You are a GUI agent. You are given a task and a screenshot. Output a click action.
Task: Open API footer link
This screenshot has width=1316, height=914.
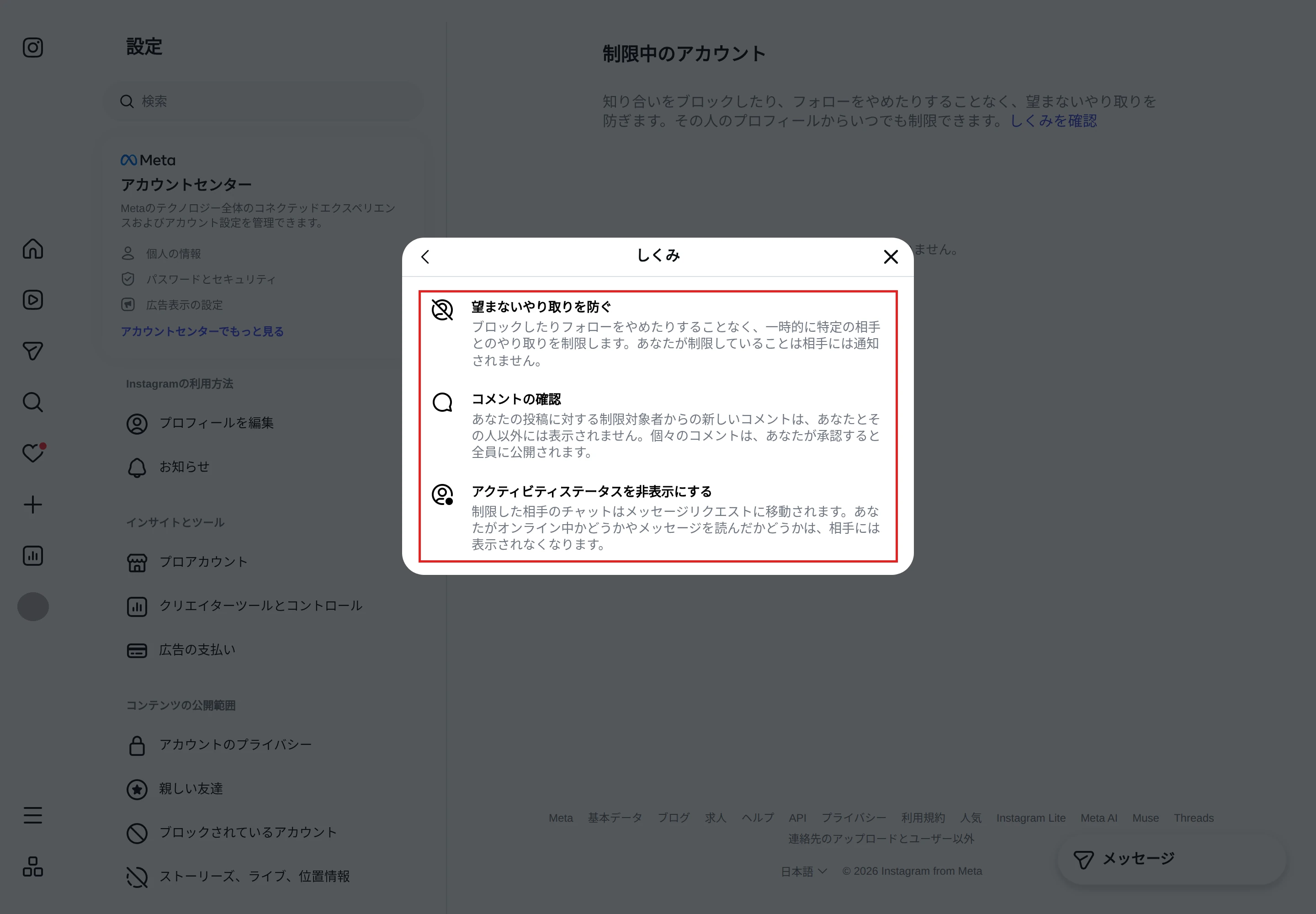click(x=797, y=818)
